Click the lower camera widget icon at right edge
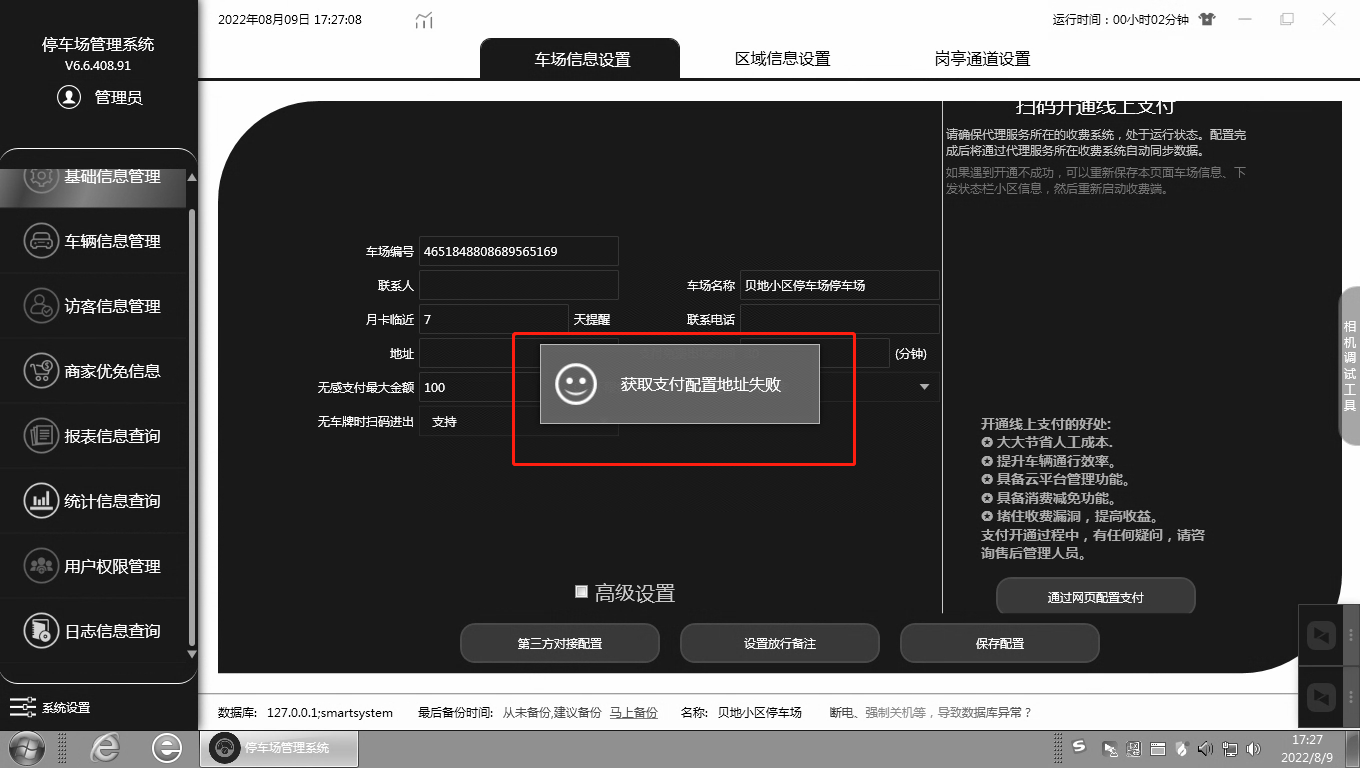The image size is (1360, 768). [1321, 696]
